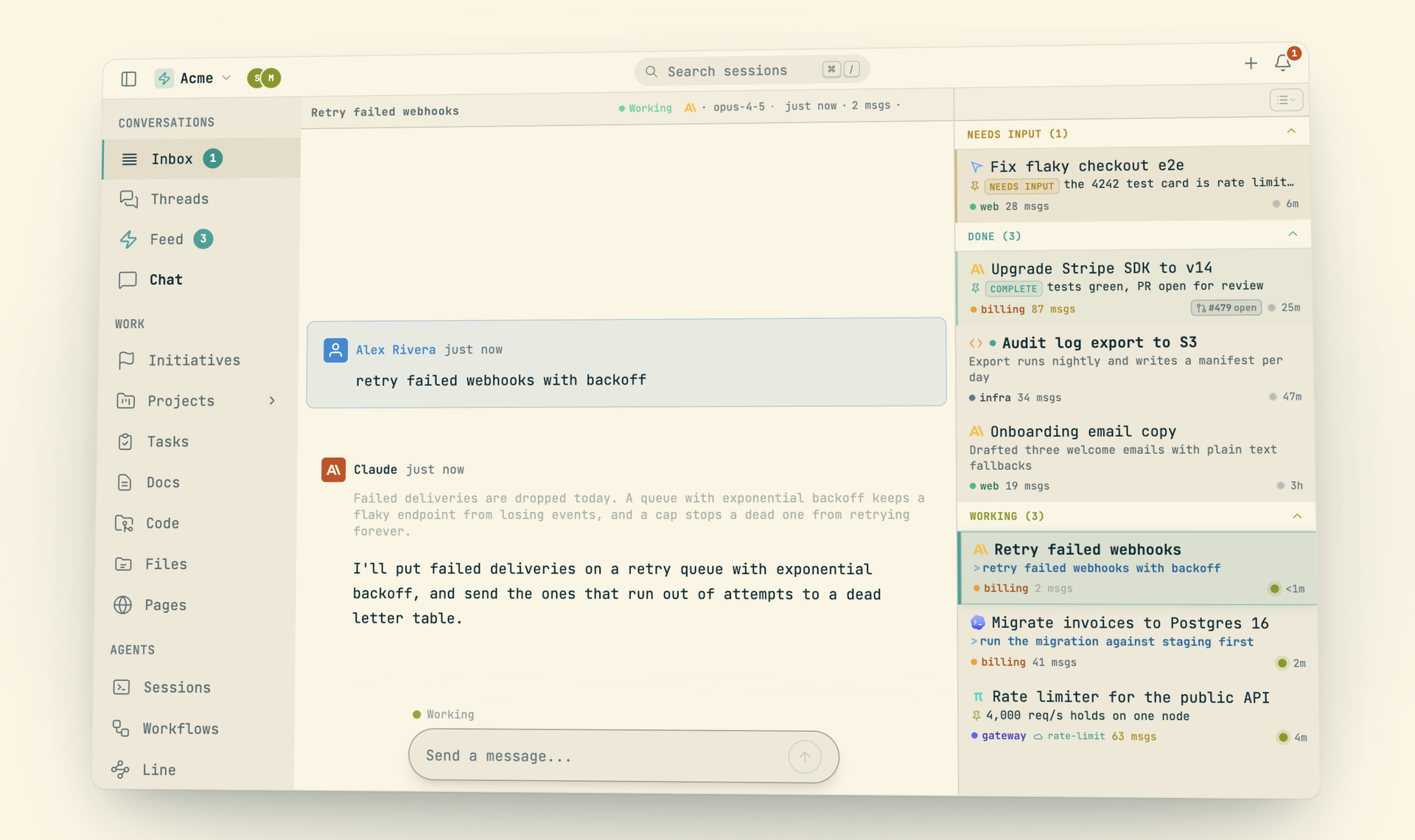This screenshot has width=1415, height=840.
Task: Open the Files folder icon
Action: 123,564
